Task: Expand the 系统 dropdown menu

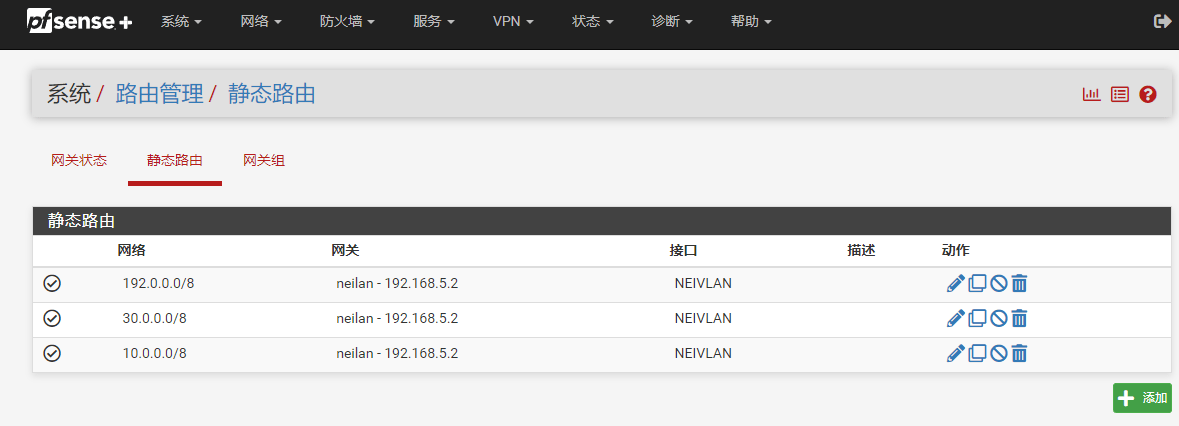Action: point(181,21)
